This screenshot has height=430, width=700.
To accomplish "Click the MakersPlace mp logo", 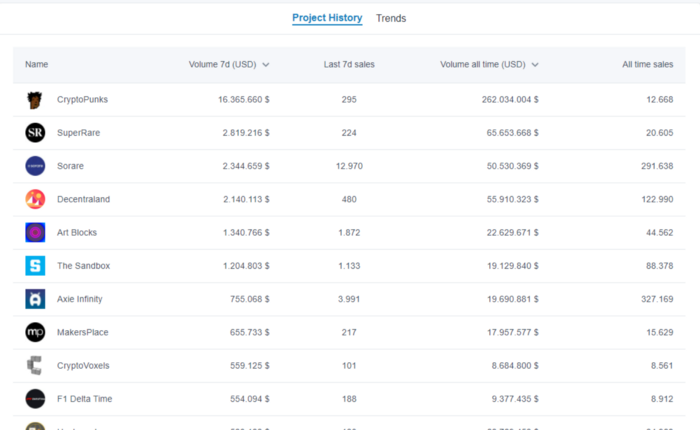I will tap(35, 332).
